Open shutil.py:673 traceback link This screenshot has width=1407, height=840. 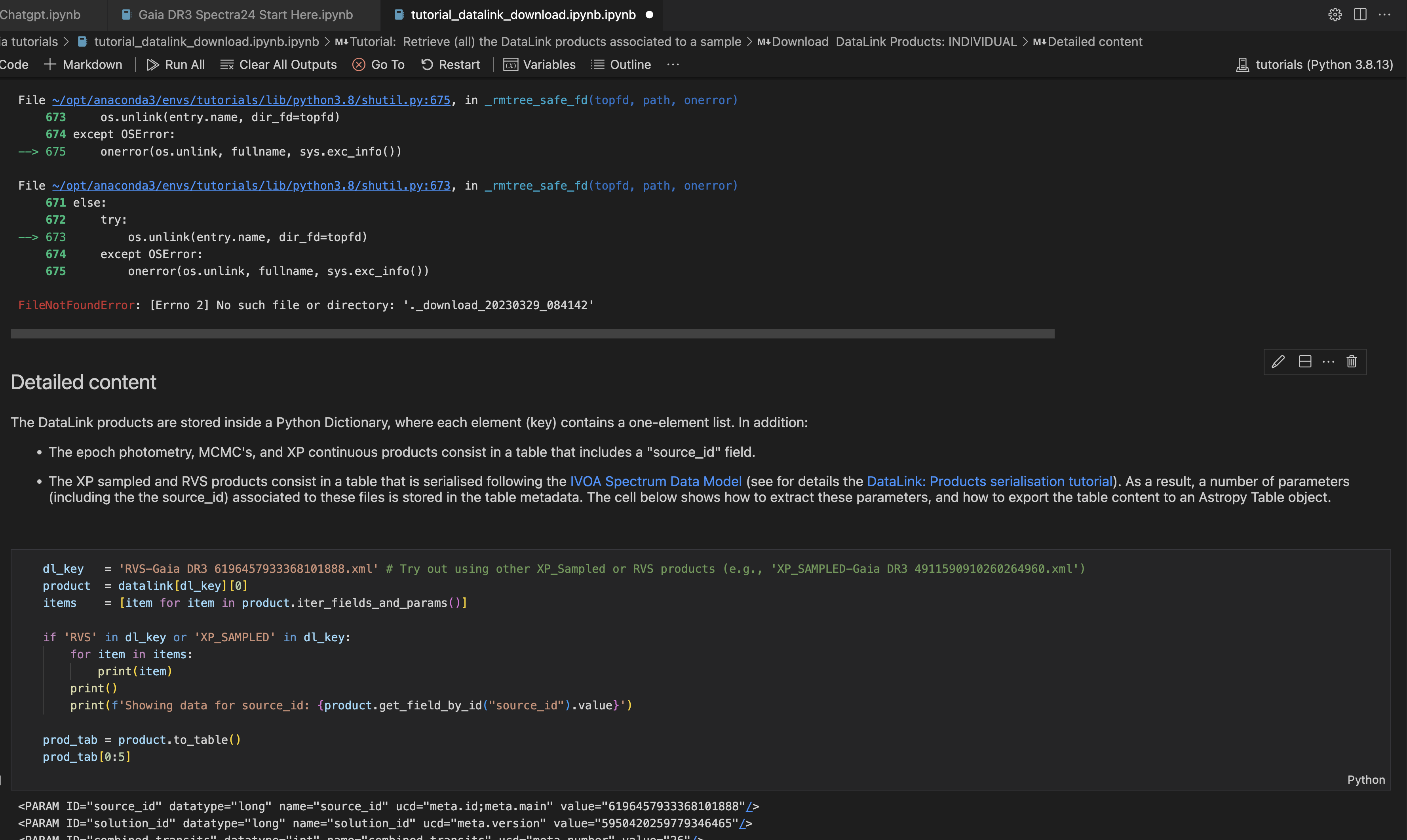[x=251, y=186]
